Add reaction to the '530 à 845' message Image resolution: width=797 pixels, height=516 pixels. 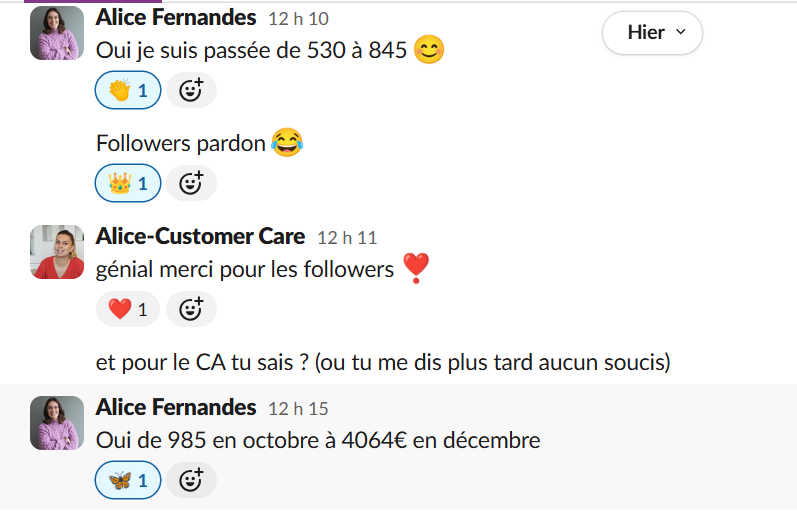(191, 91)
